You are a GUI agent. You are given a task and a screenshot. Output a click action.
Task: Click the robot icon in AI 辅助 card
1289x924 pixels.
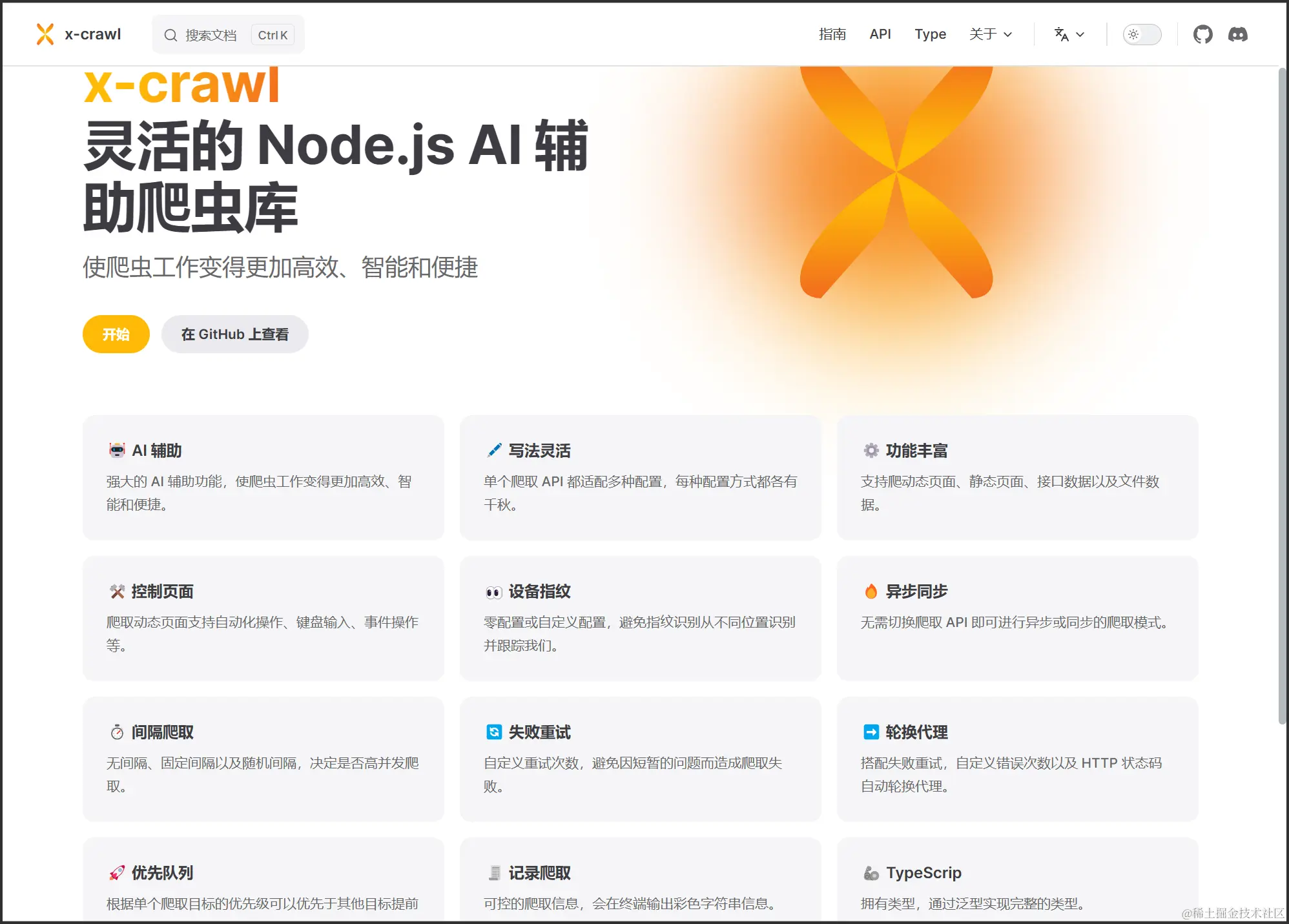pos(117,450)
